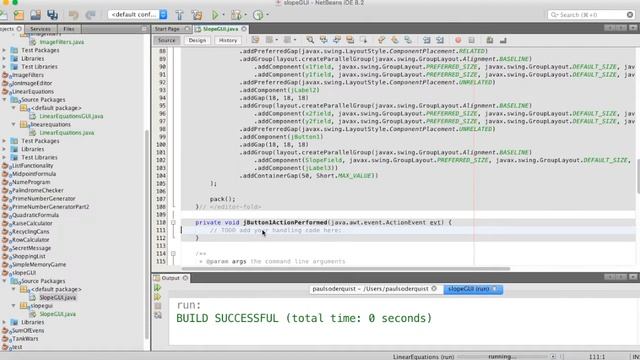Viewport: 640px width, 360px height.
Task: Expand Libraries under slopeGUI project
Action: [x=4, y=322]
